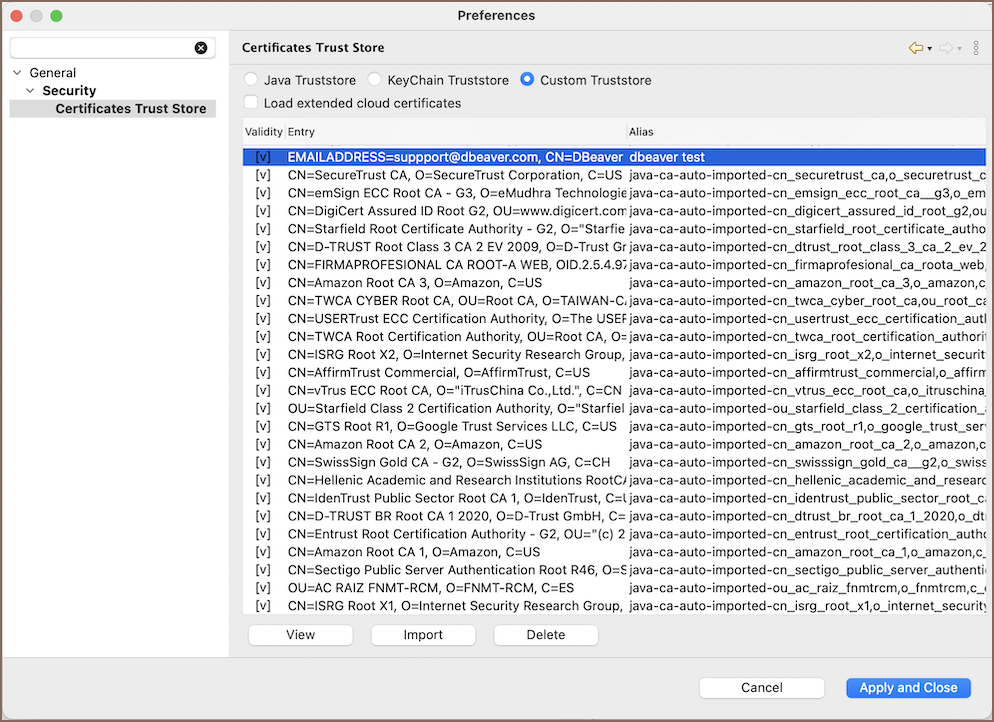Collapse the Security tree node
The image size is (994, 722).
[x=30, y=91]
